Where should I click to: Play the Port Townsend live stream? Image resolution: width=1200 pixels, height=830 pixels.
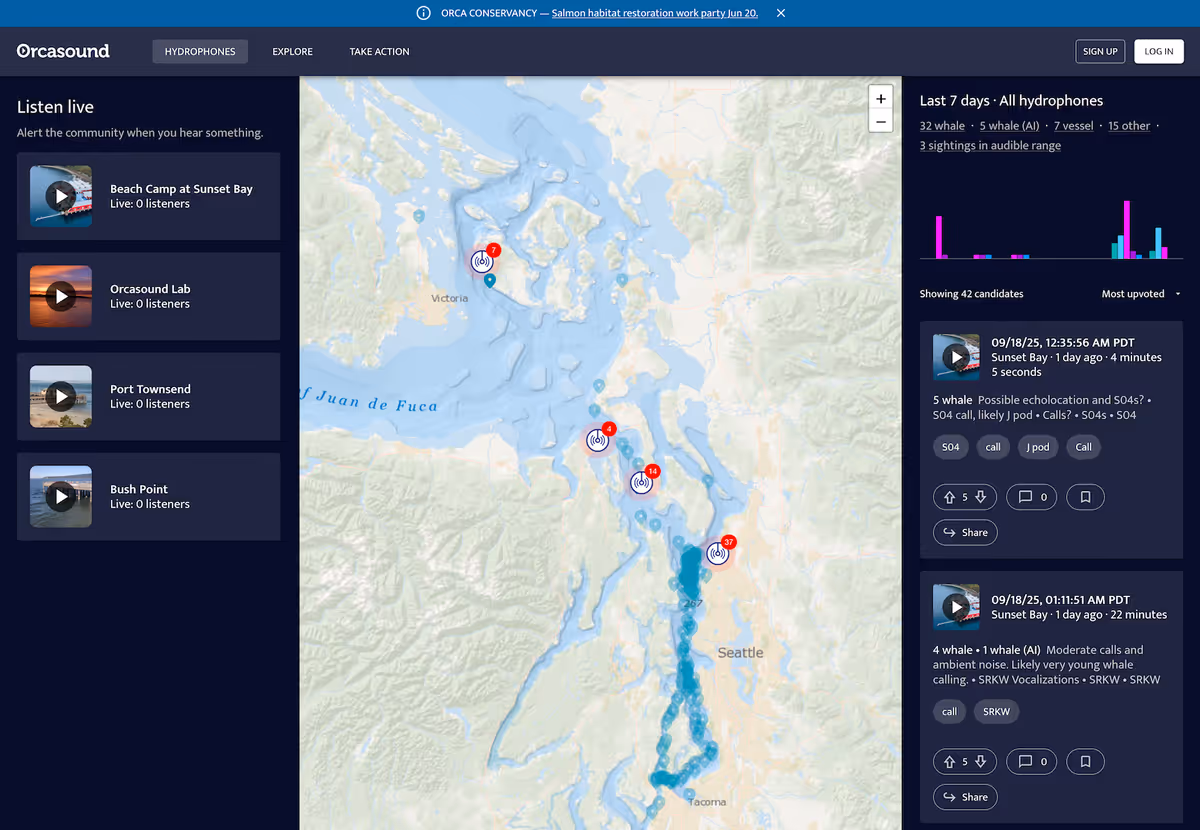coord(61,396)
